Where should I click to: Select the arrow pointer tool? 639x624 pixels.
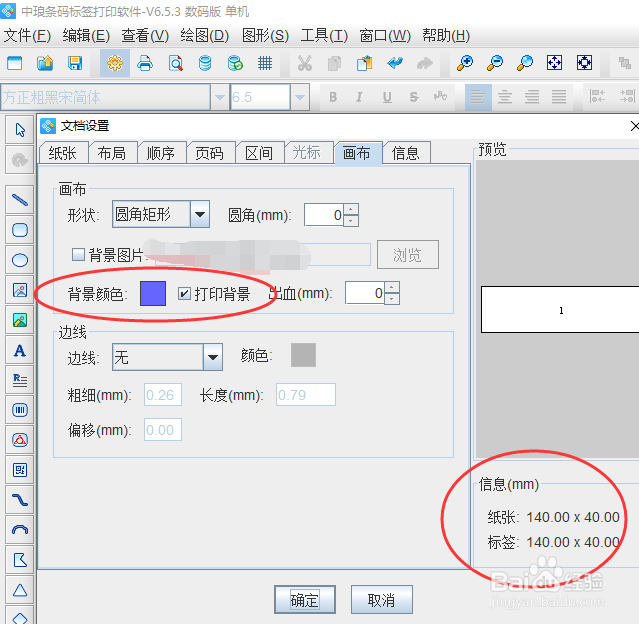pyautogui.click(x=20, y=130)
